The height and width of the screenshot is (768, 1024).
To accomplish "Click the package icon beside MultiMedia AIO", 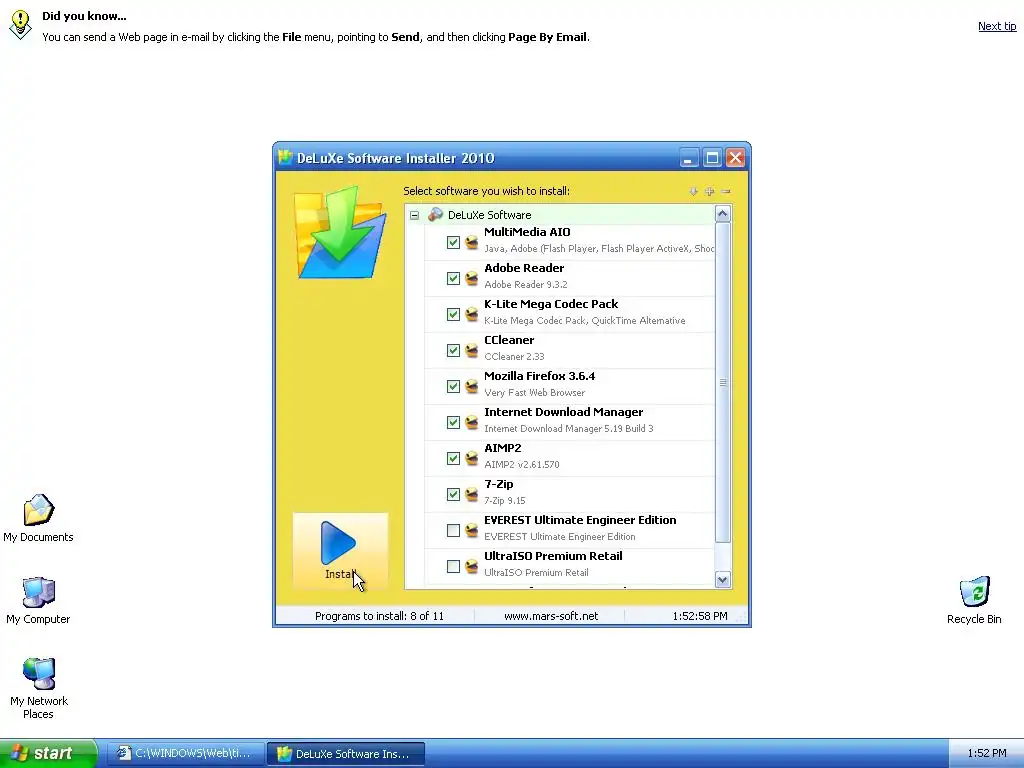I will click(x=472, y=242).
